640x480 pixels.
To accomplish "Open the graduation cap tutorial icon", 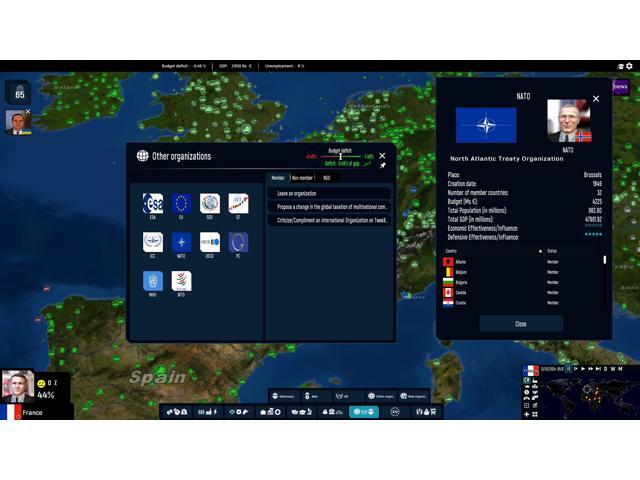I will (621, 66).
